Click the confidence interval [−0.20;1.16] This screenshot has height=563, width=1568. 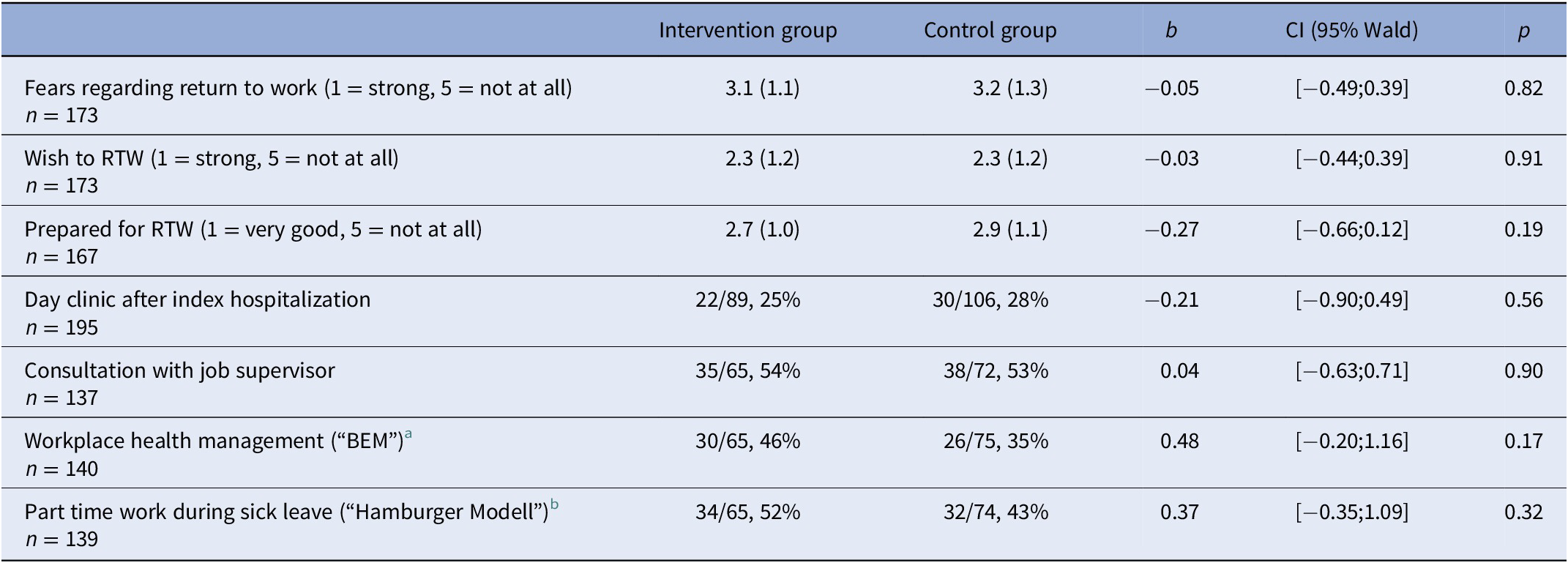(x=1351, y=441)
